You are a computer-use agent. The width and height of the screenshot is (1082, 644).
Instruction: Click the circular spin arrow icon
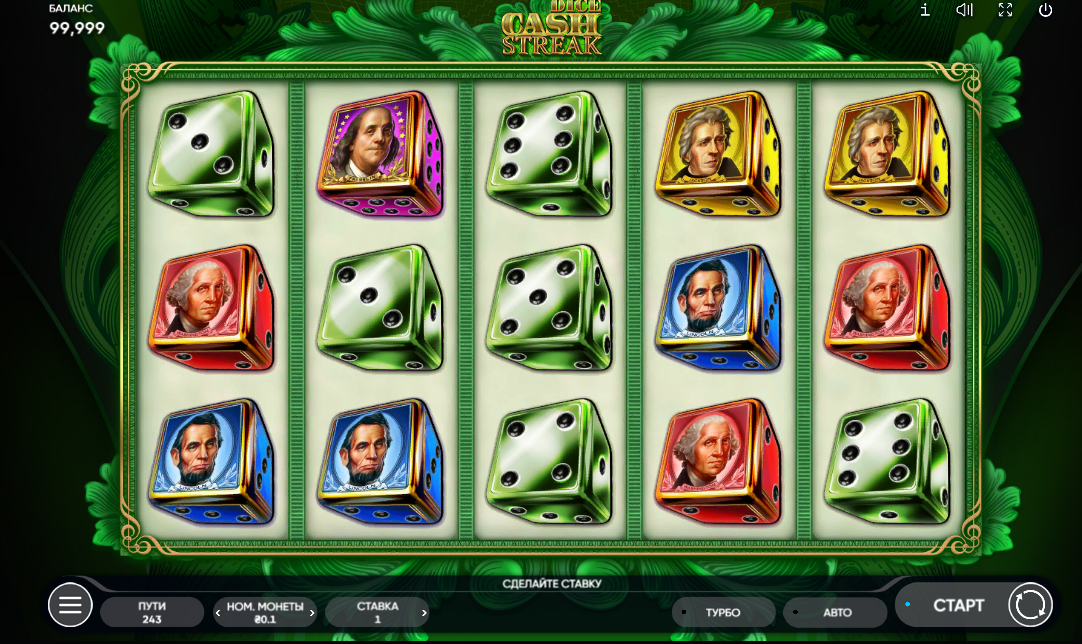click(1030, 605)
